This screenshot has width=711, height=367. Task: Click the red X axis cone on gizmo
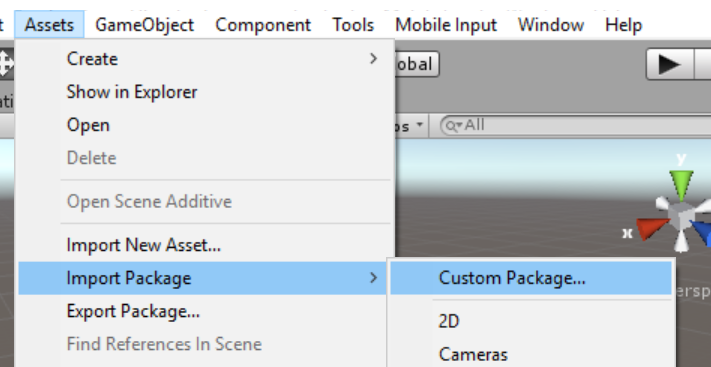(653, 228)
